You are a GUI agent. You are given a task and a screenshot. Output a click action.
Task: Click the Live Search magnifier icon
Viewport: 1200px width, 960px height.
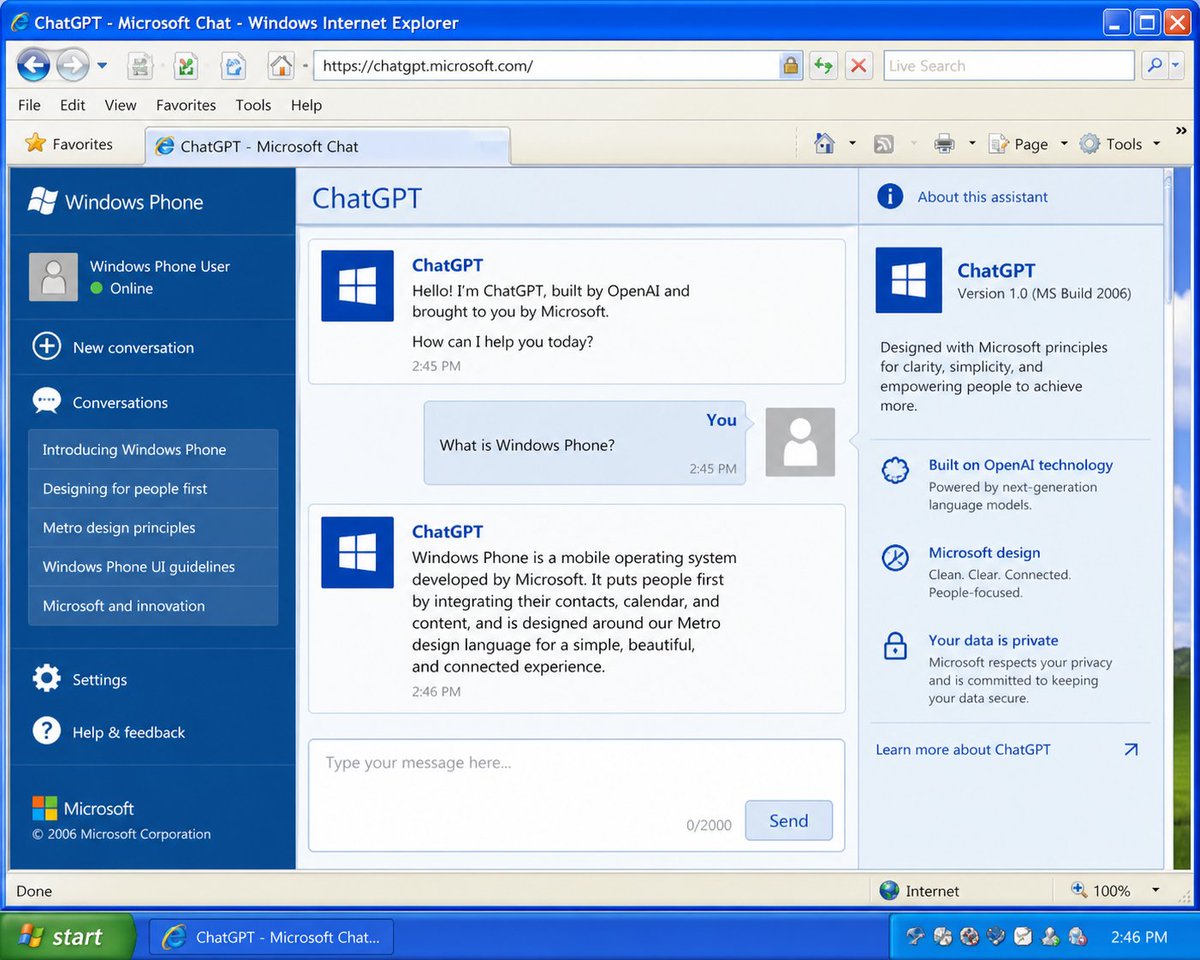(x=1154, y=66)
